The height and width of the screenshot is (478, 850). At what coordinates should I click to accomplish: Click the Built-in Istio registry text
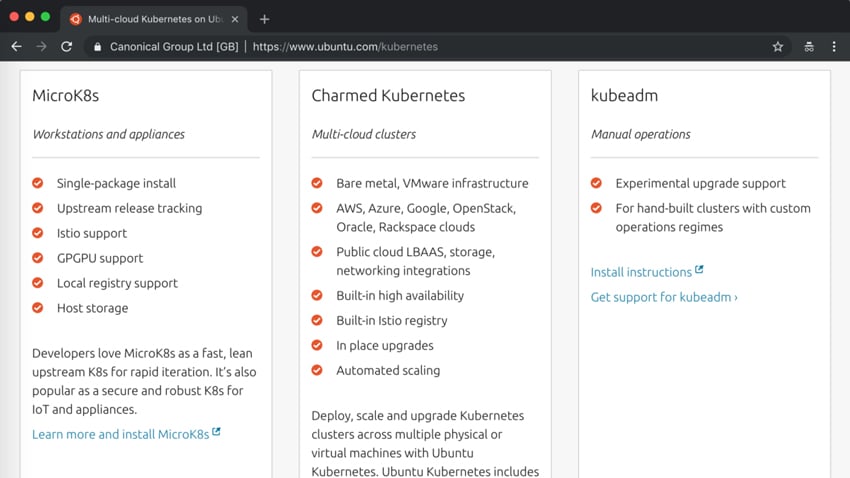(x=392, y=320)
